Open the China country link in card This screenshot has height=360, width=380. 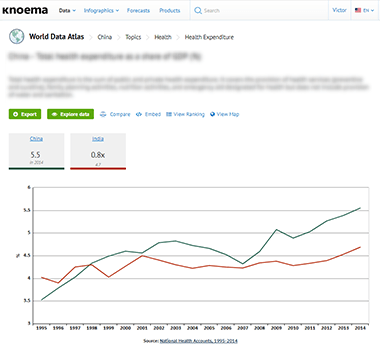pos(36,139)
